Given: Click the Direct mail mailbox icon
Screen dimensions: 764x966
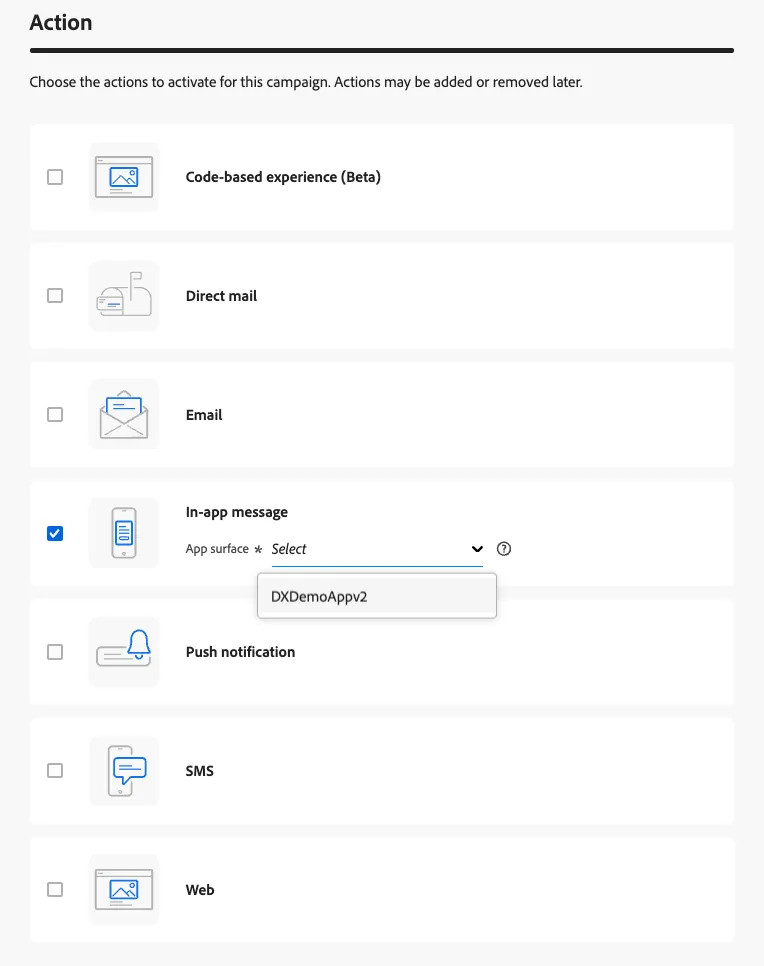Looking at the screenshot, I should (x=124, y=296).
